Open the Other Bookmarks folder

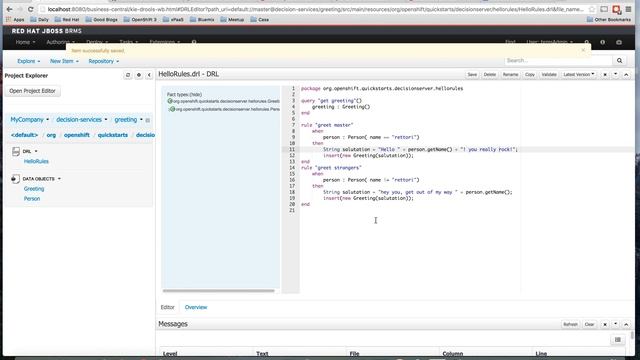pos(609,20)
